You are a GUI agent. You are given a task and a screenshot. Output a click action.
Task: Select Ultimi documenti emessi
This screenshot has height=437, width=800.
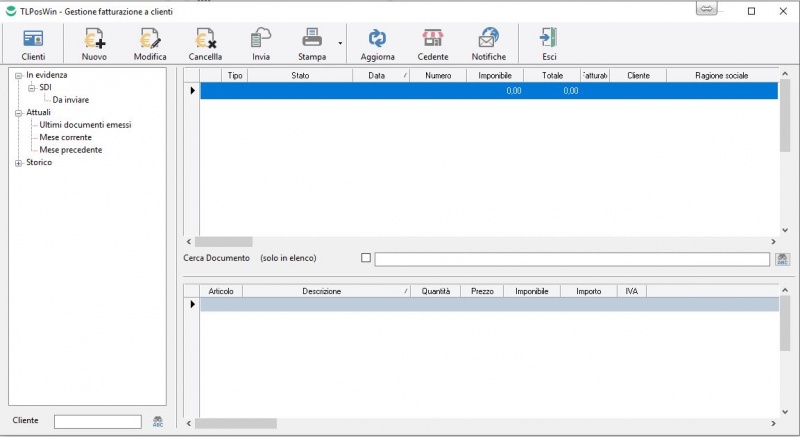point(85,125)
